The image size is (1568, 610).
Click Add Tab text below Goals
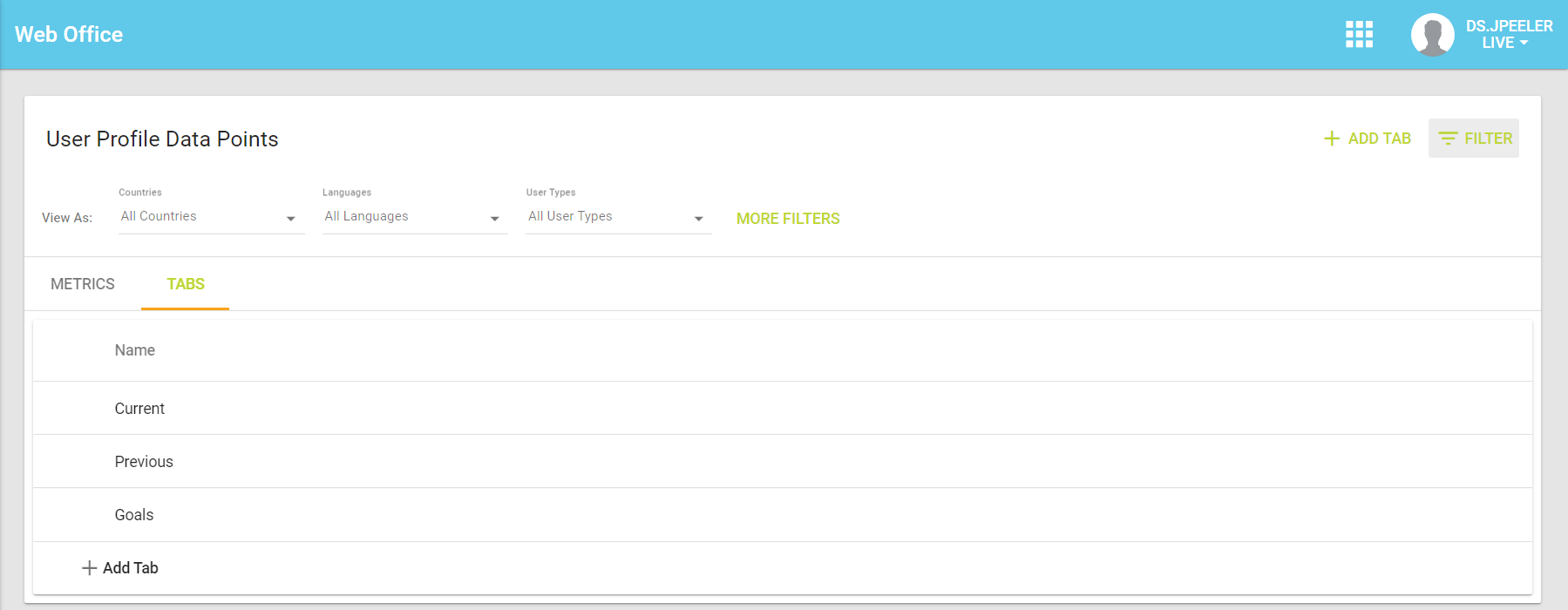pos(131,568)
